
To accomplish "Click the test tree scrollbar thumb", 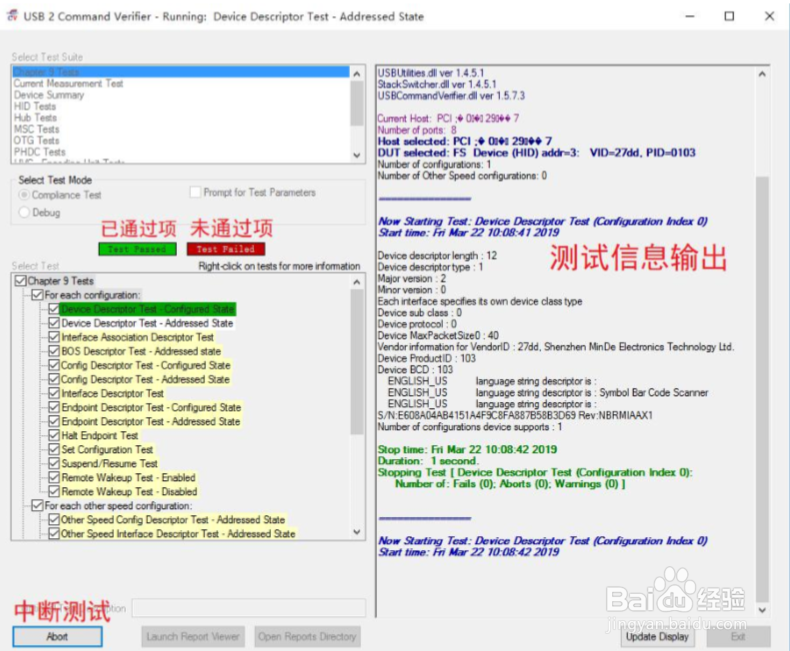I will click(x=357, y=362).
